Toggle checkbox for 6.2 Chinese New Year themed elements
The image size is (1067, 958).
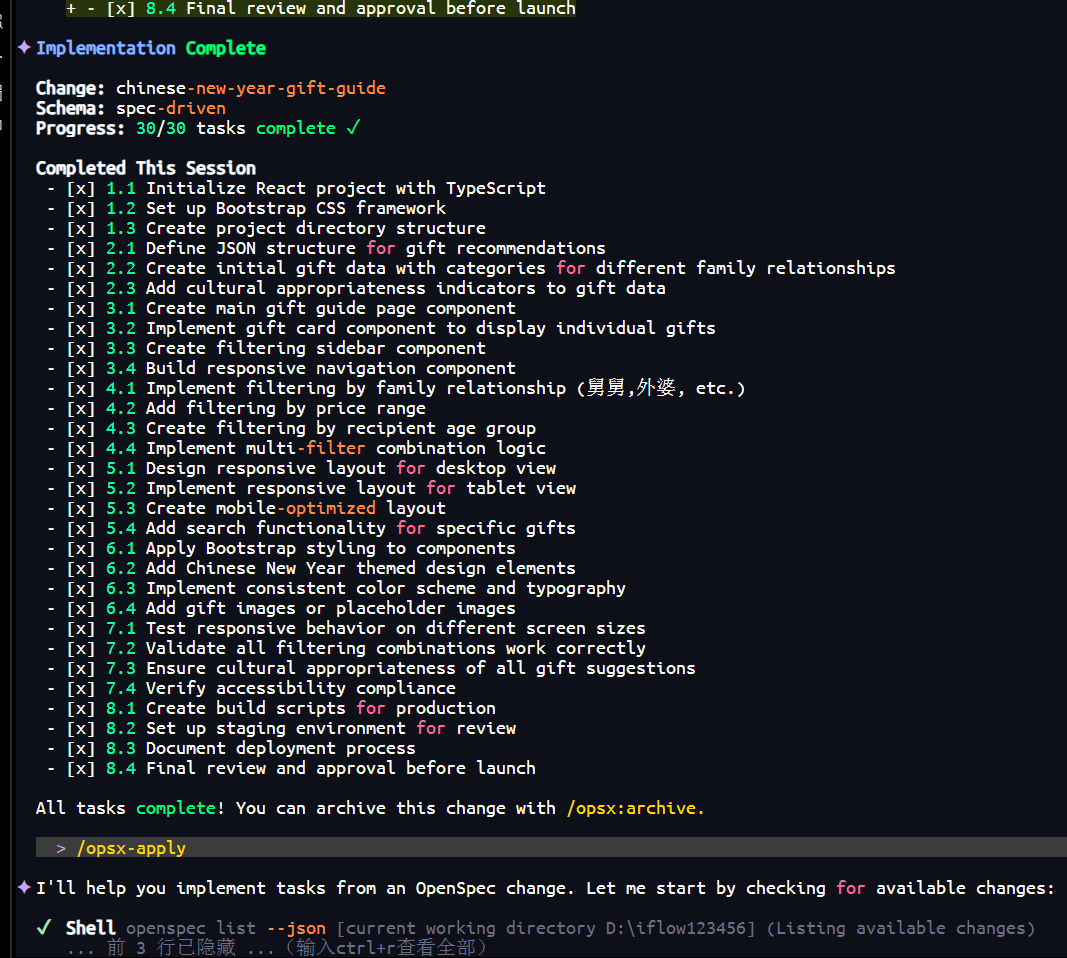click(x=81, y=568)
